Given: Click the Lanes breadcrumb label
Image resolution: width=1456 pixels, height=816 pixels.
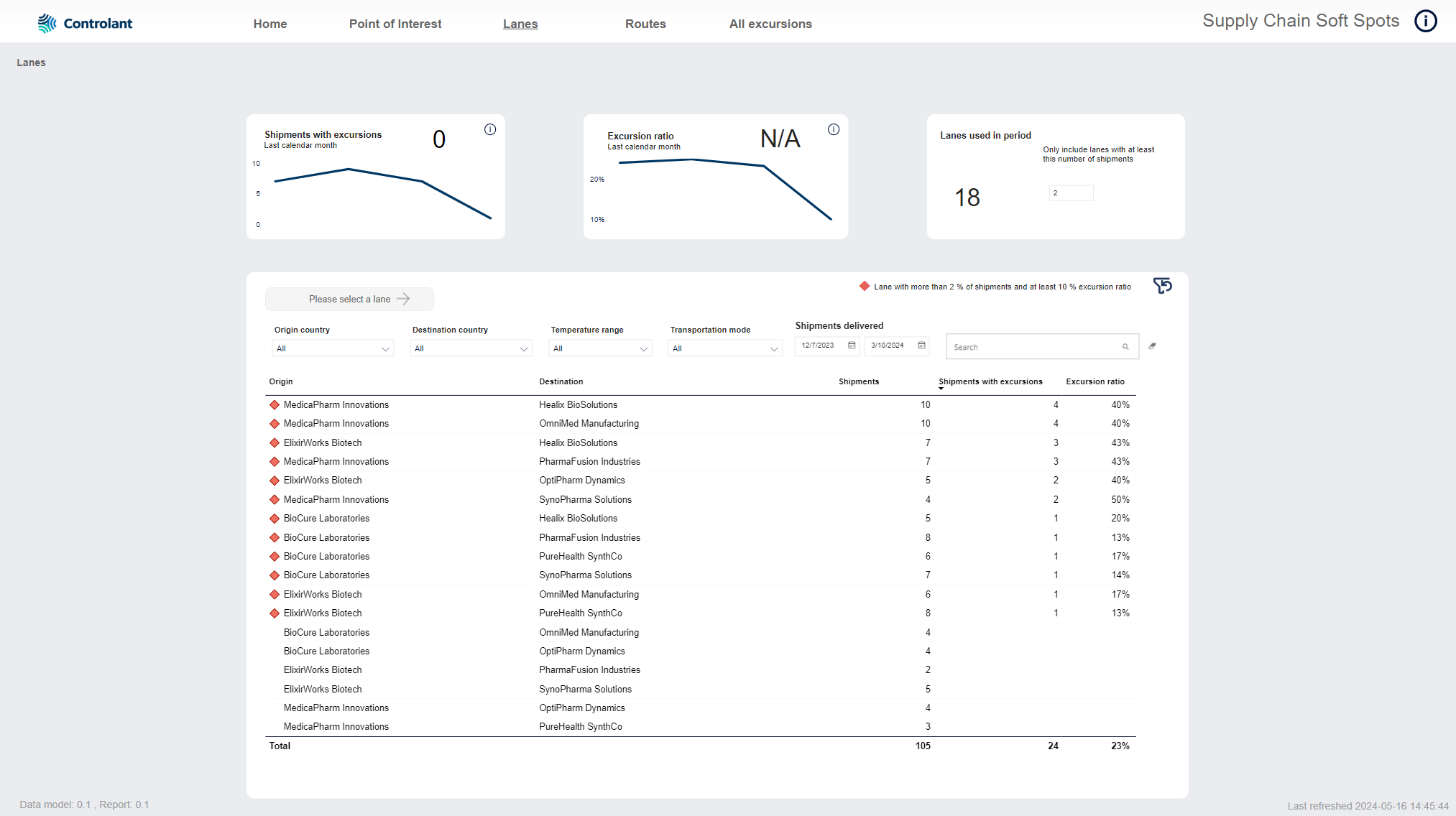Looking at the screenshot, I should point(31,62).
